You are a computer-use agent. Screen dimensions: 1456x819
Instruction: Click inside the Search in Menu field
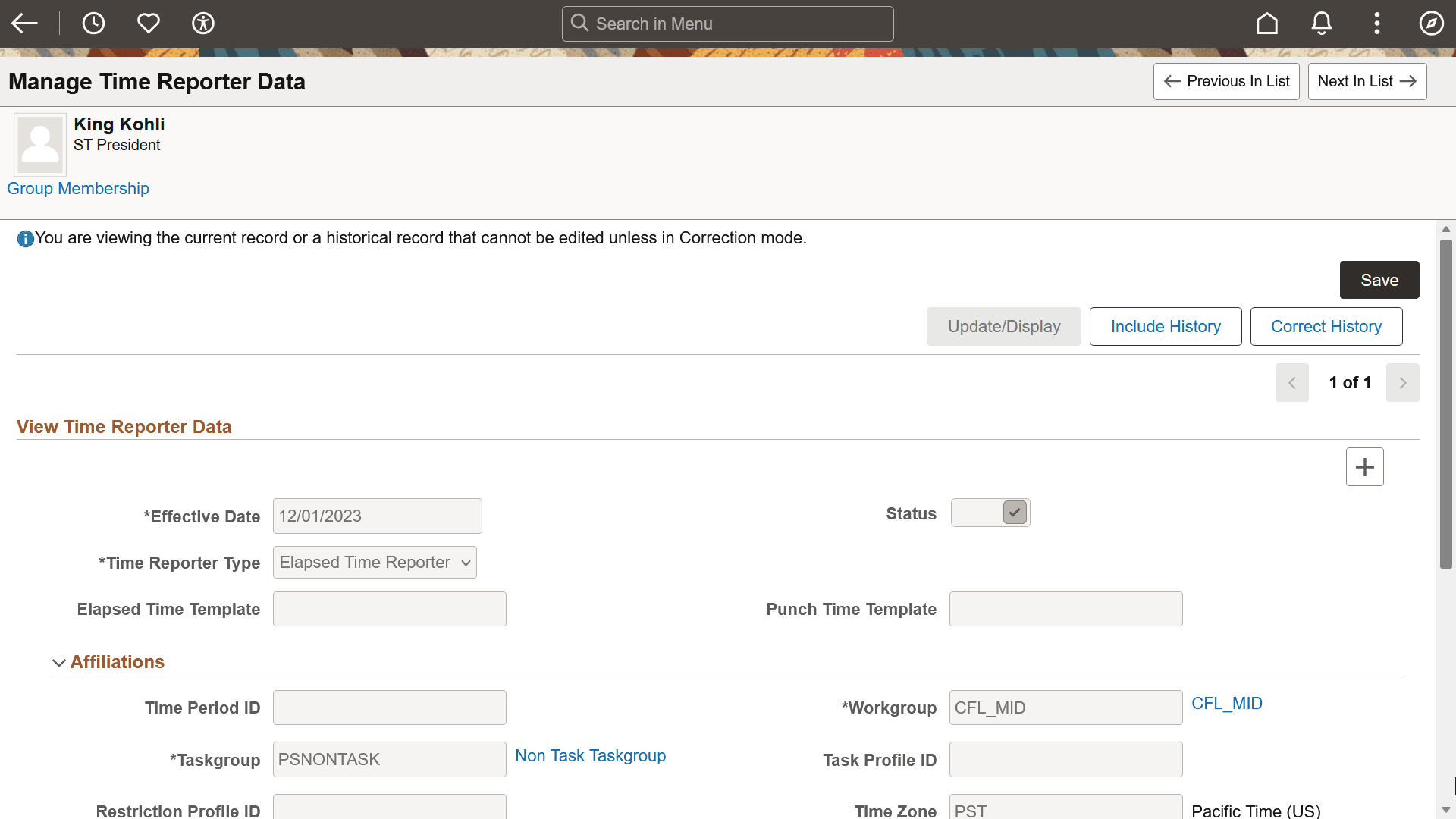tap(726, 24)
